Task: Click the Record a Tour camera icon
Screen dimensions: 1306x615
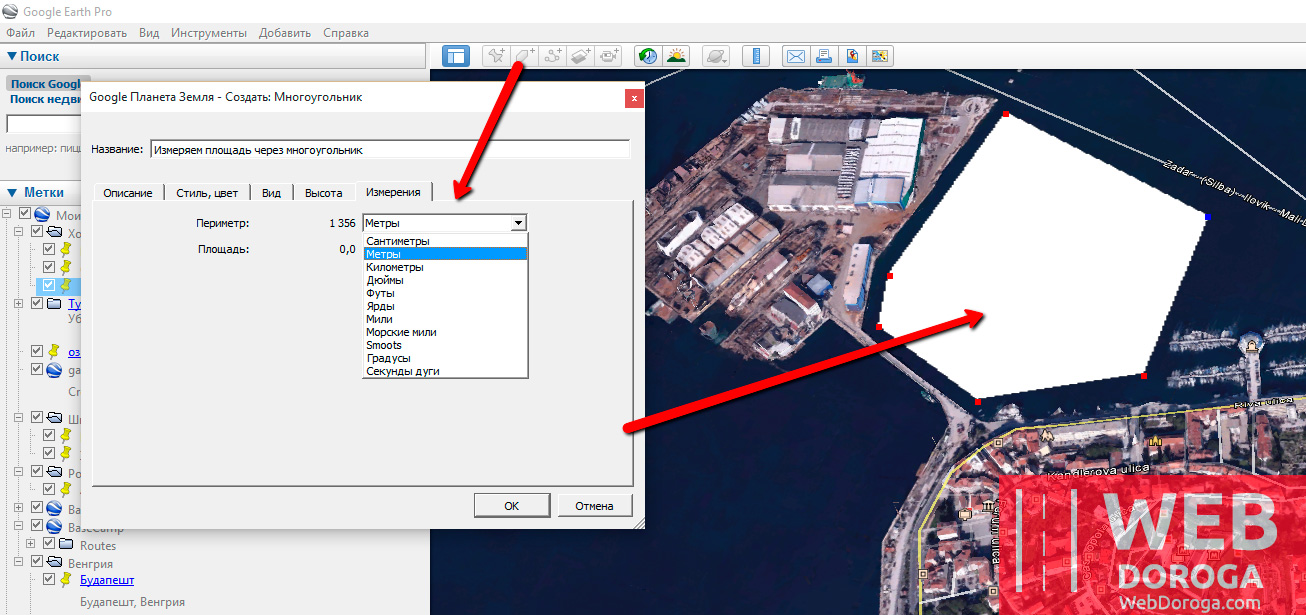Action: pyautogui.click(x=609, y=57)
